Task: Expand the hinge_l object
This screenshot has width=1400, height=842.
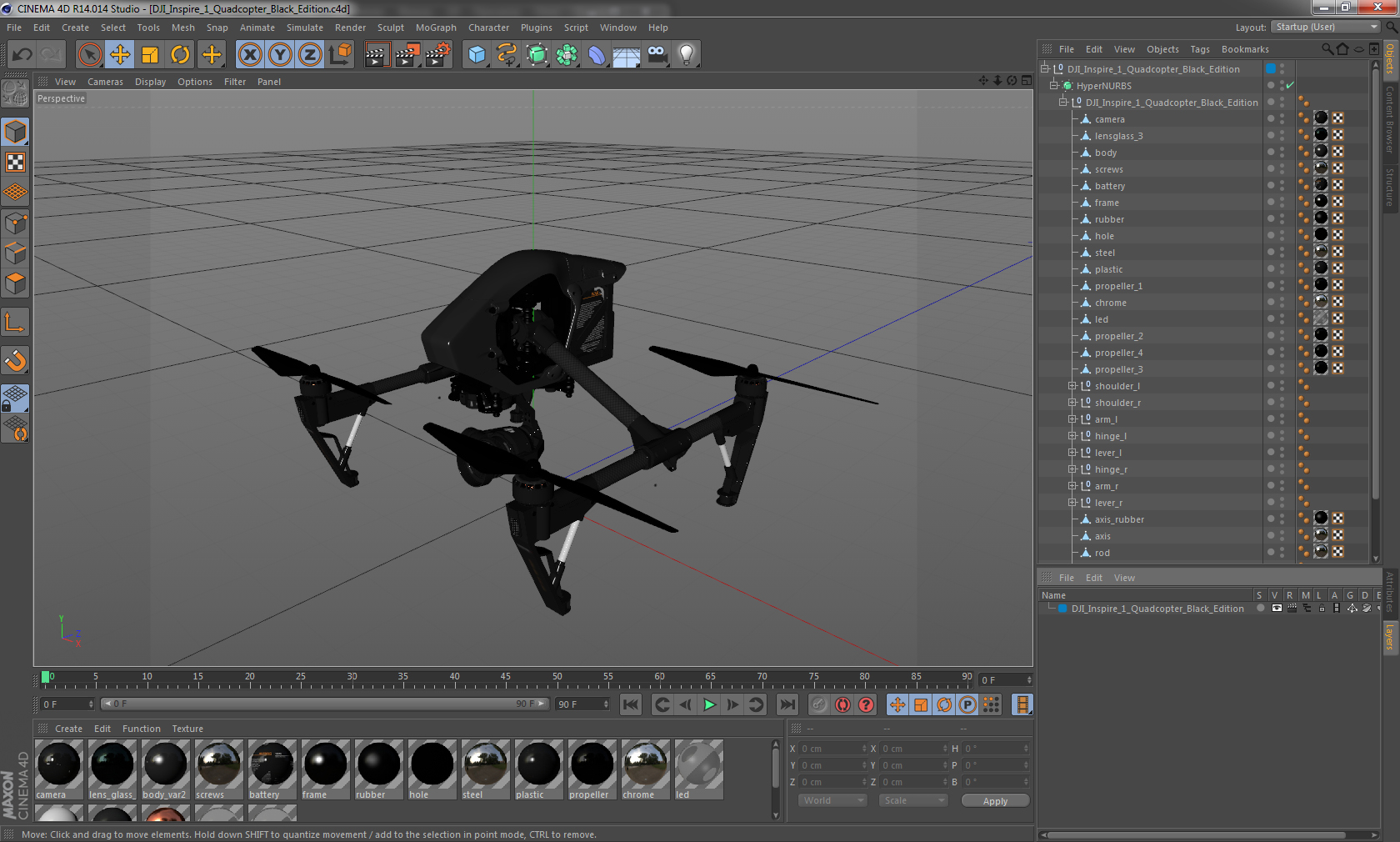Action: click(1073, 436)
